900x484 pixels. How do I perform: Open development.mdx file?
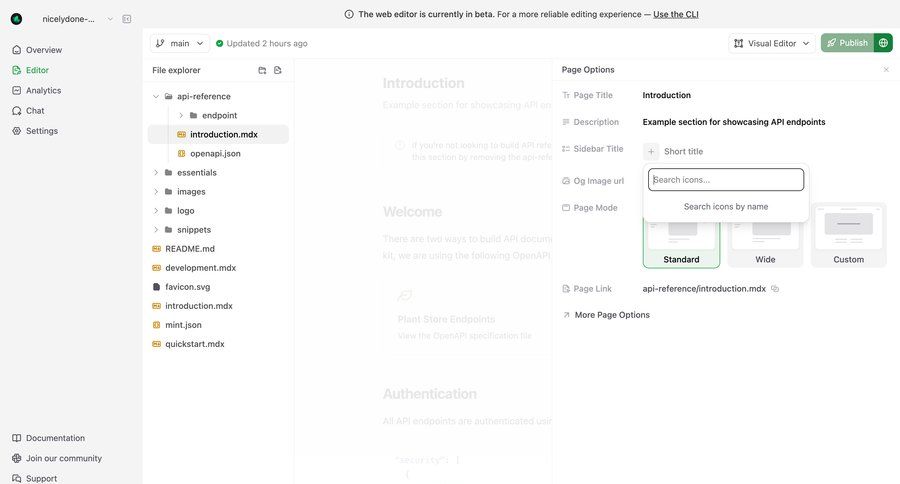point(200,268)
